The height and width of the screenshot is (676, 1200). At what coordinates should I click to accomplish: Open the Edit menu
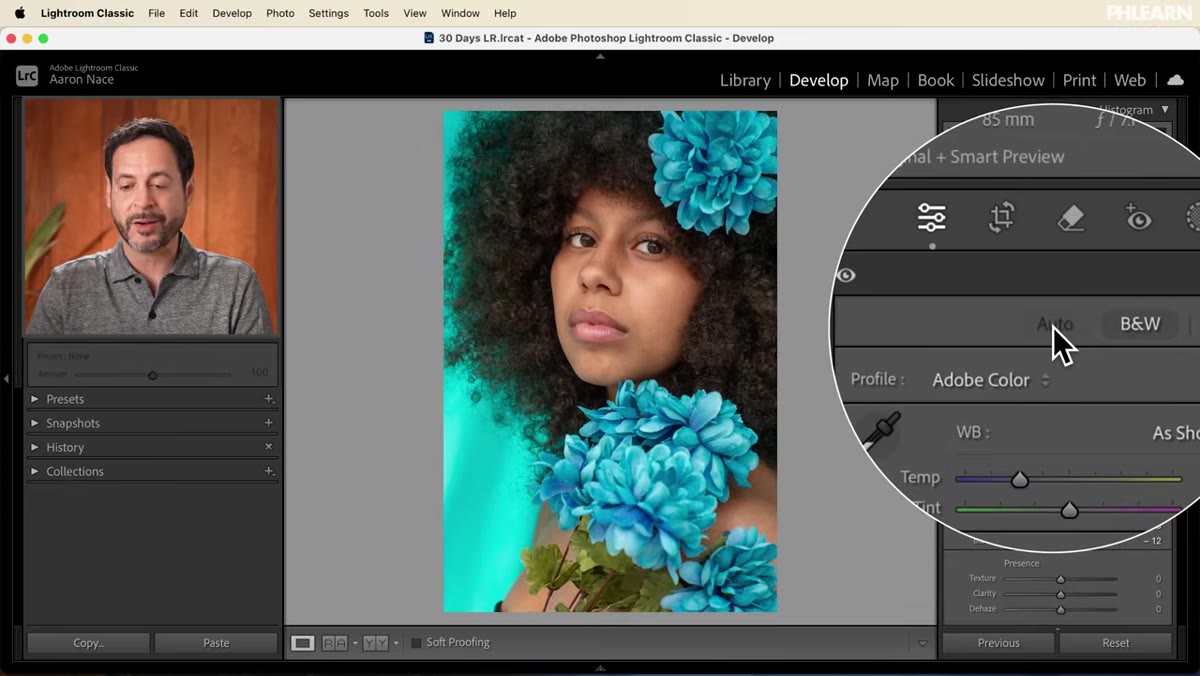189,13
